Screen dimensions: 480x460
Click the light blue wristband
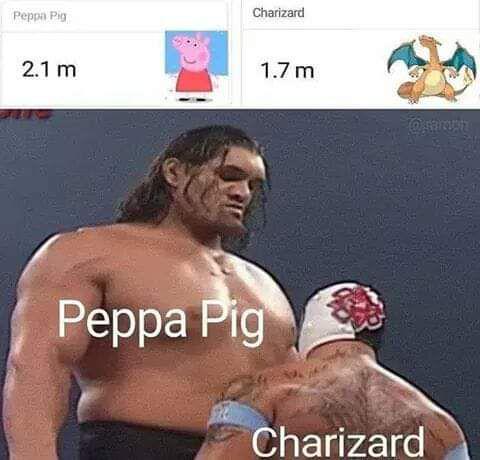coord(239,417)
